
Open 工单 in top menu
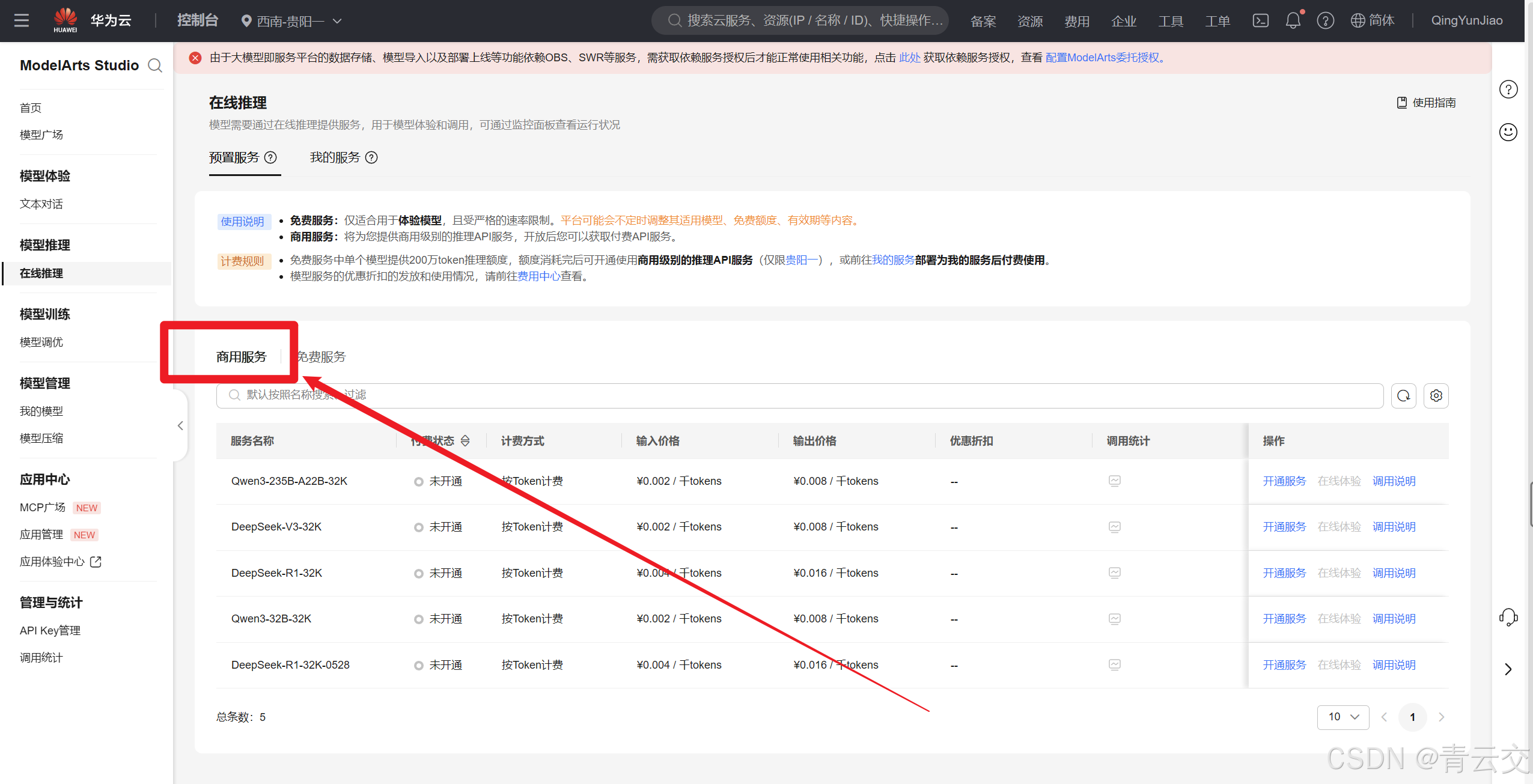1218,21
